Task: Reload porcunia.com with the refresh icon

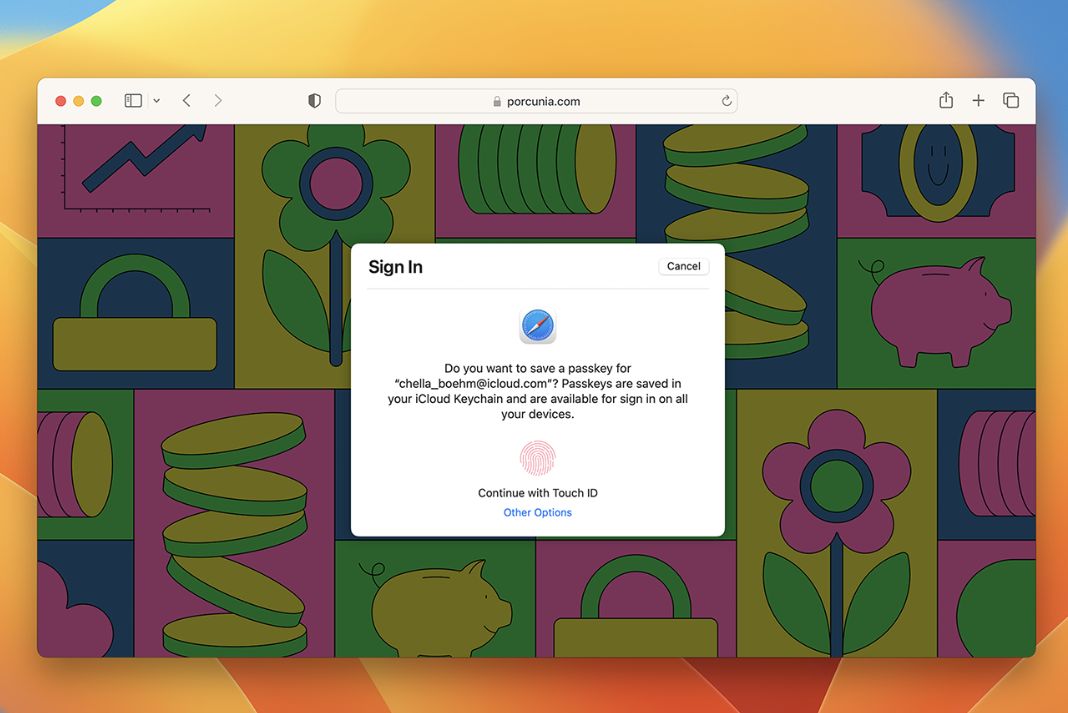Action: [726, 100]
